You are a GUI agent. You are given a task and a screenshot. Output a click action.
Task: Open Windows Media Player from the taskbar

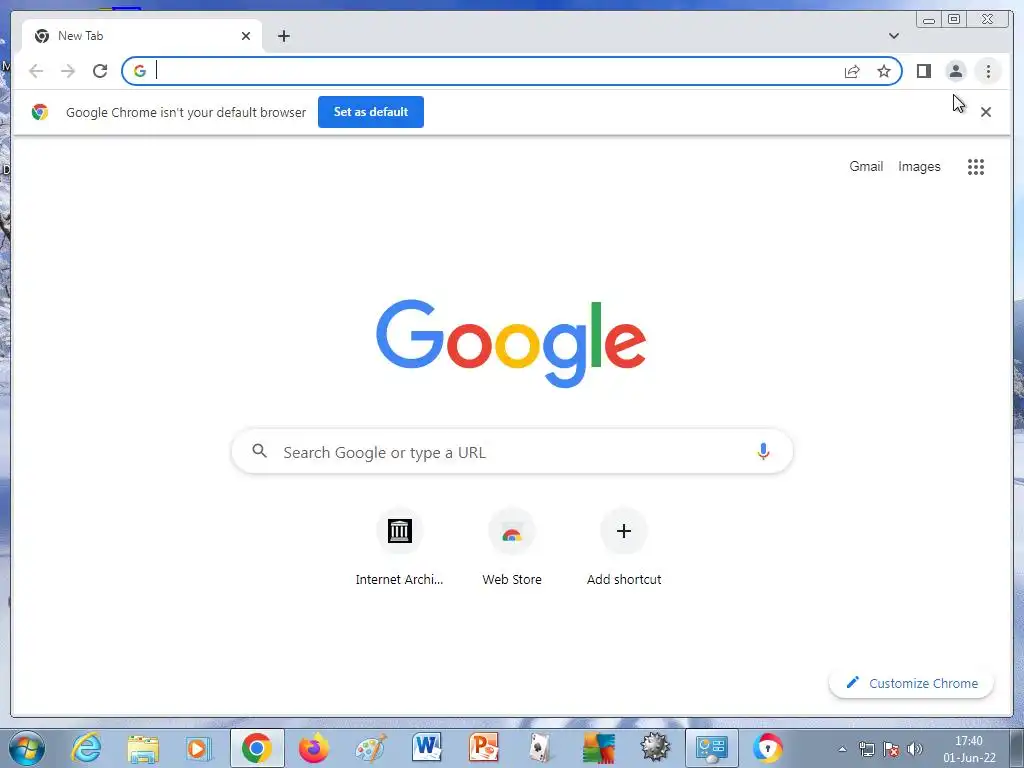coord(199,748)
